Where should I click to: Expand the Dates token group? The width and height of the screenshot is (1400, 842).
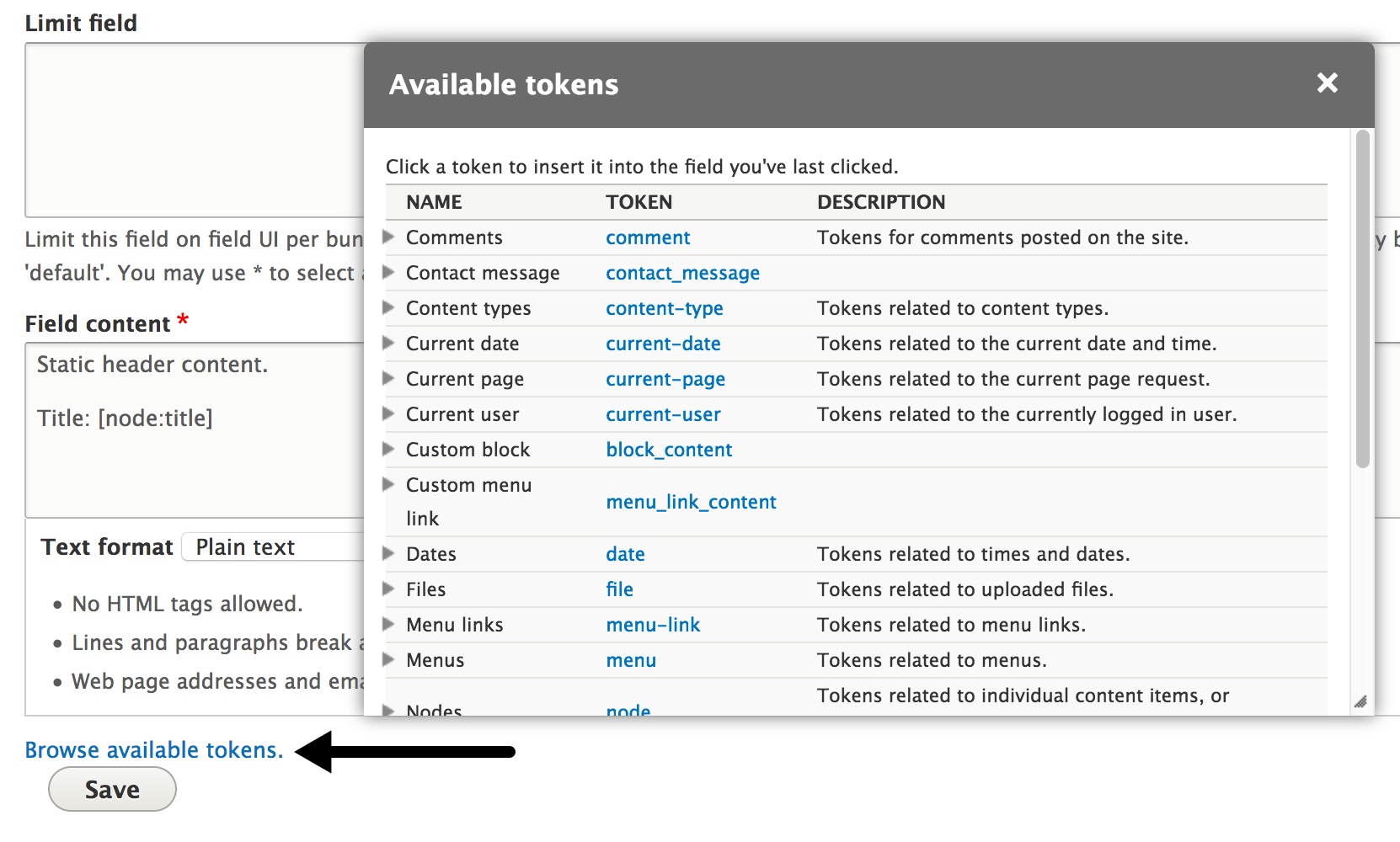point(388,553)
